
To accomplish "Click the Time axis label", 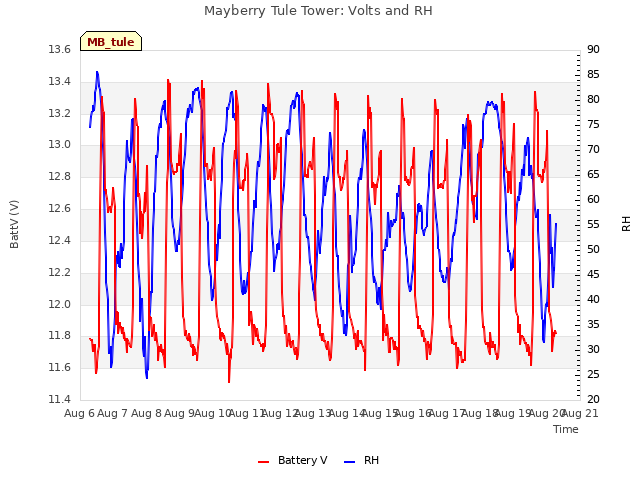I will point(566,429).
